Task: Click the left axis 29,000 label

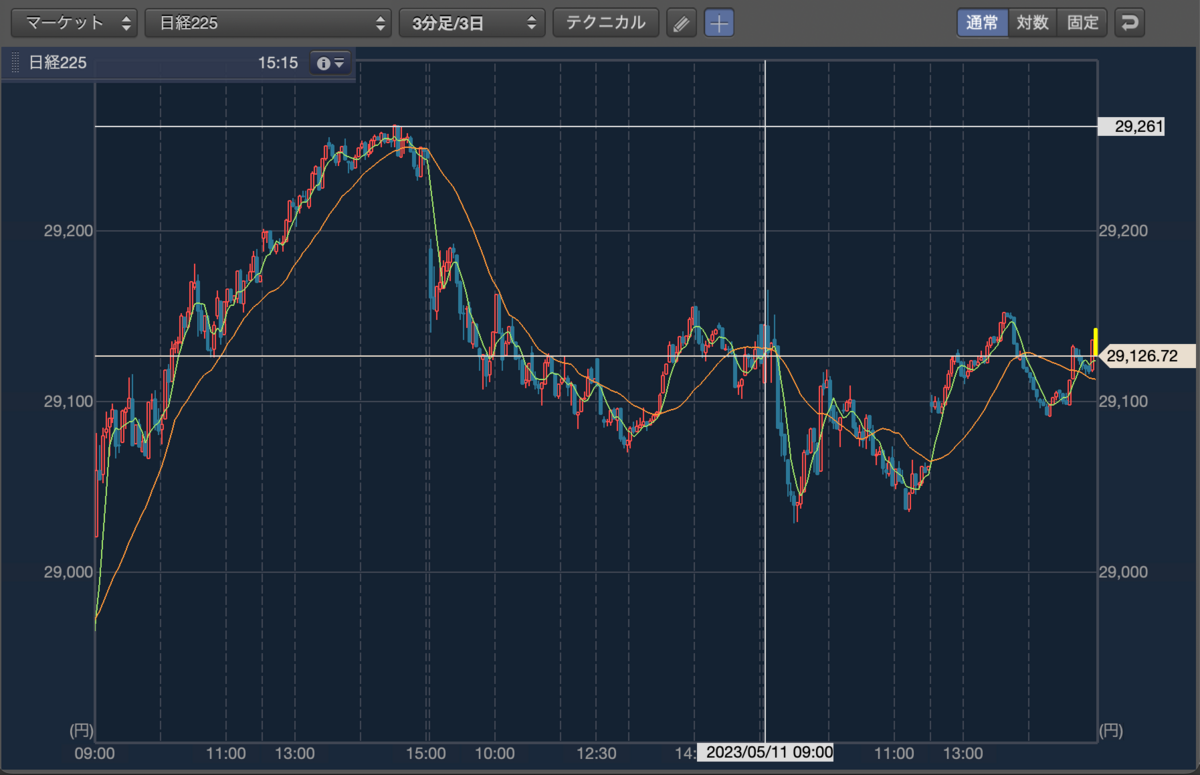Action: [x=68, y=572]
